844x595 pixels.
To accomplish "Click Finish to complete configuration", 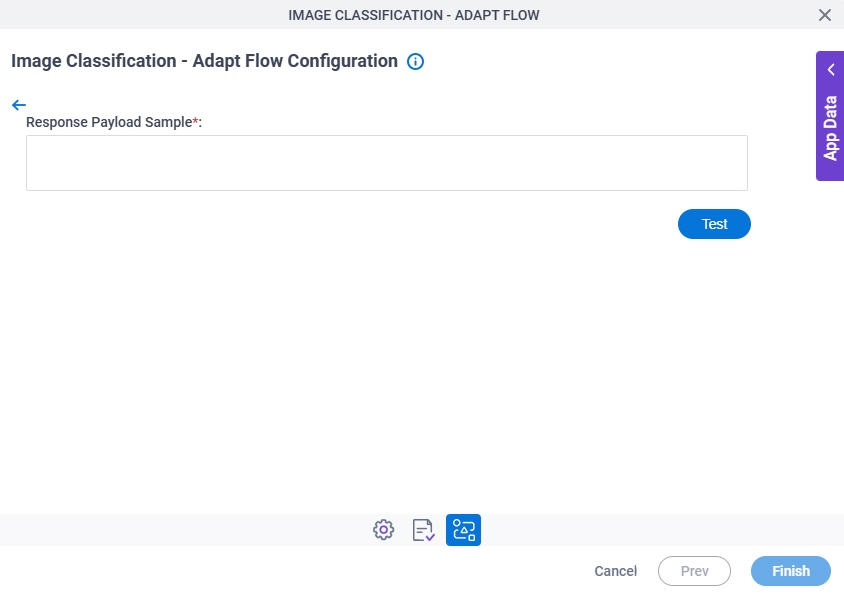I will click(791, 571).
